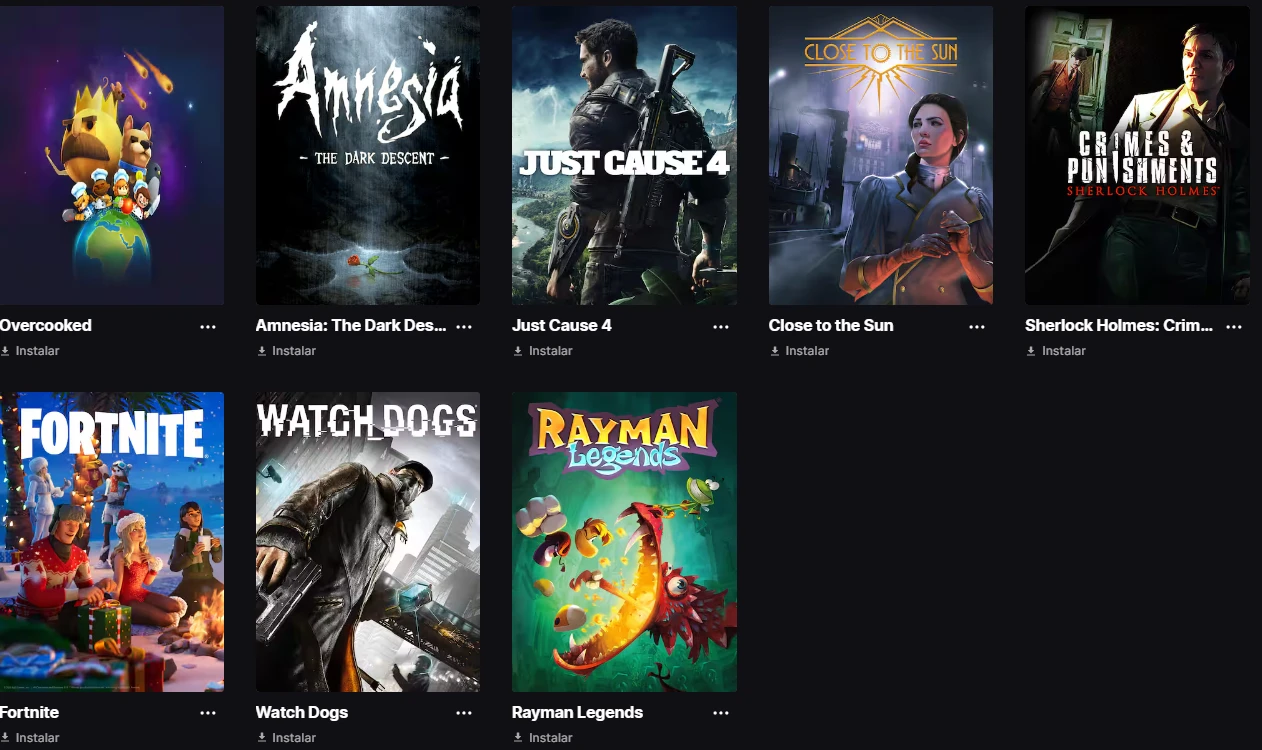Click Instalar under Close to the Sun
Image resolution: width=1262 pixels, height=750 pixels.
(799, 351)
